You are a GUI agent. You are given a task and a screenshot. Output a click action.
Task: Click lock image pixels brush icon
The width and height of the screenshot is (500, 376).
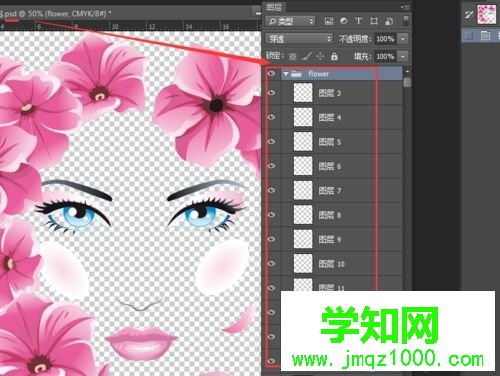[306, 56]
